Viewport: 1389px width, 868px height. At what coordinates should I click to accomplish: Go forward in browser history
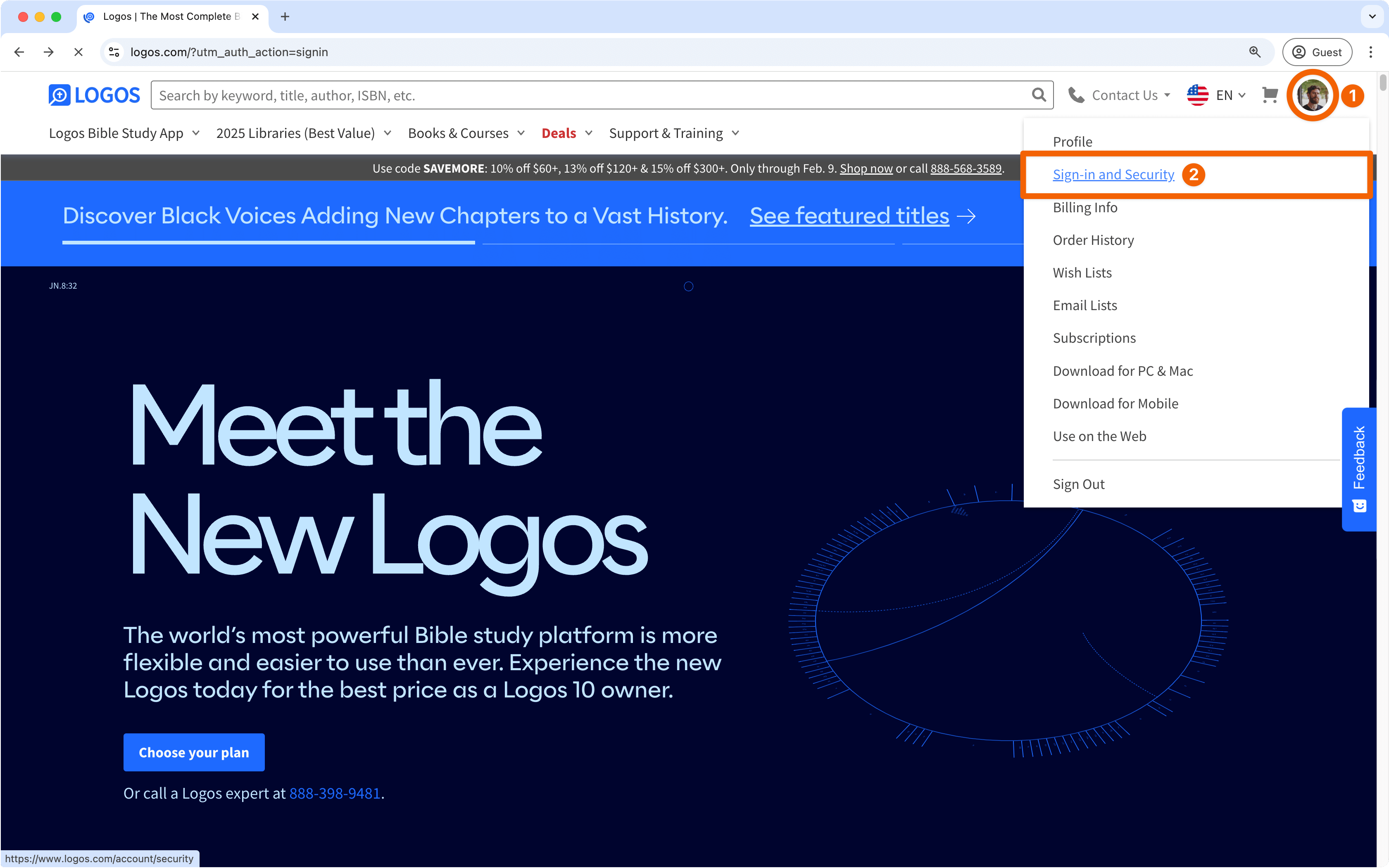pos(49,52)
